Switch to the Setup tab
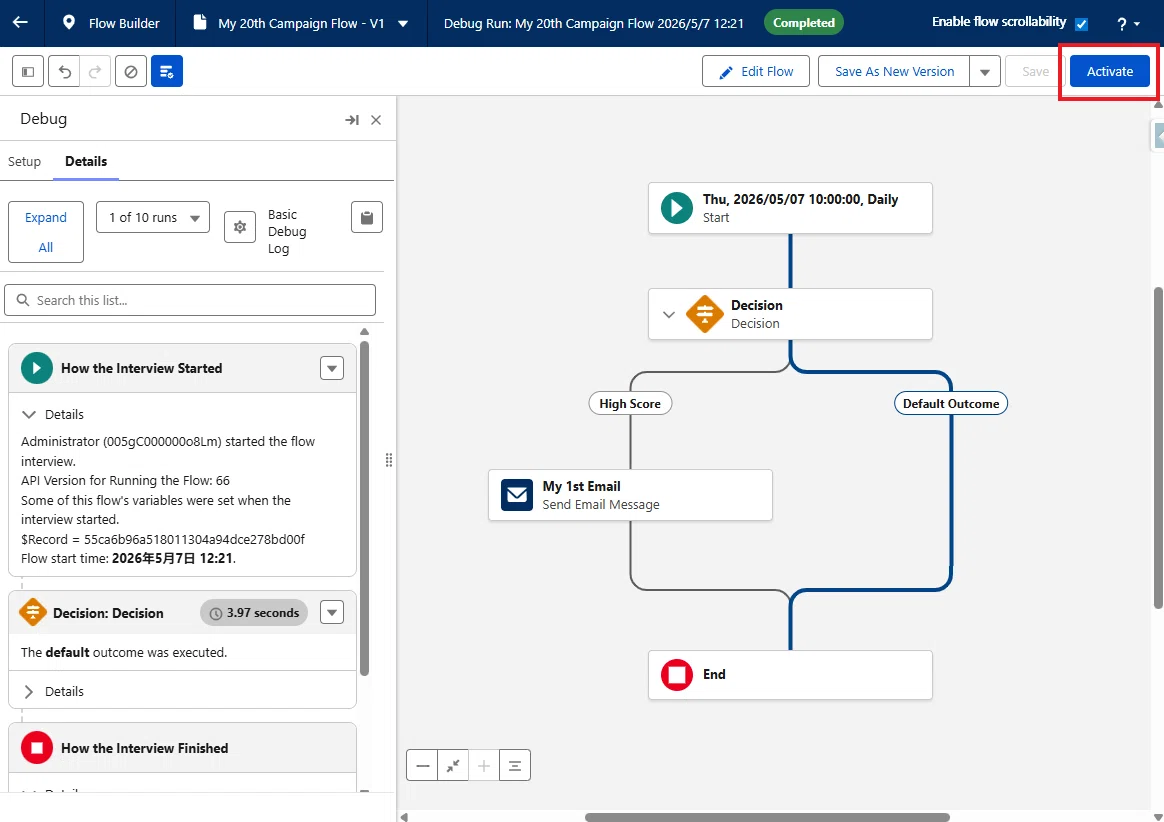The image size is (1164, 822). (24, 161)
